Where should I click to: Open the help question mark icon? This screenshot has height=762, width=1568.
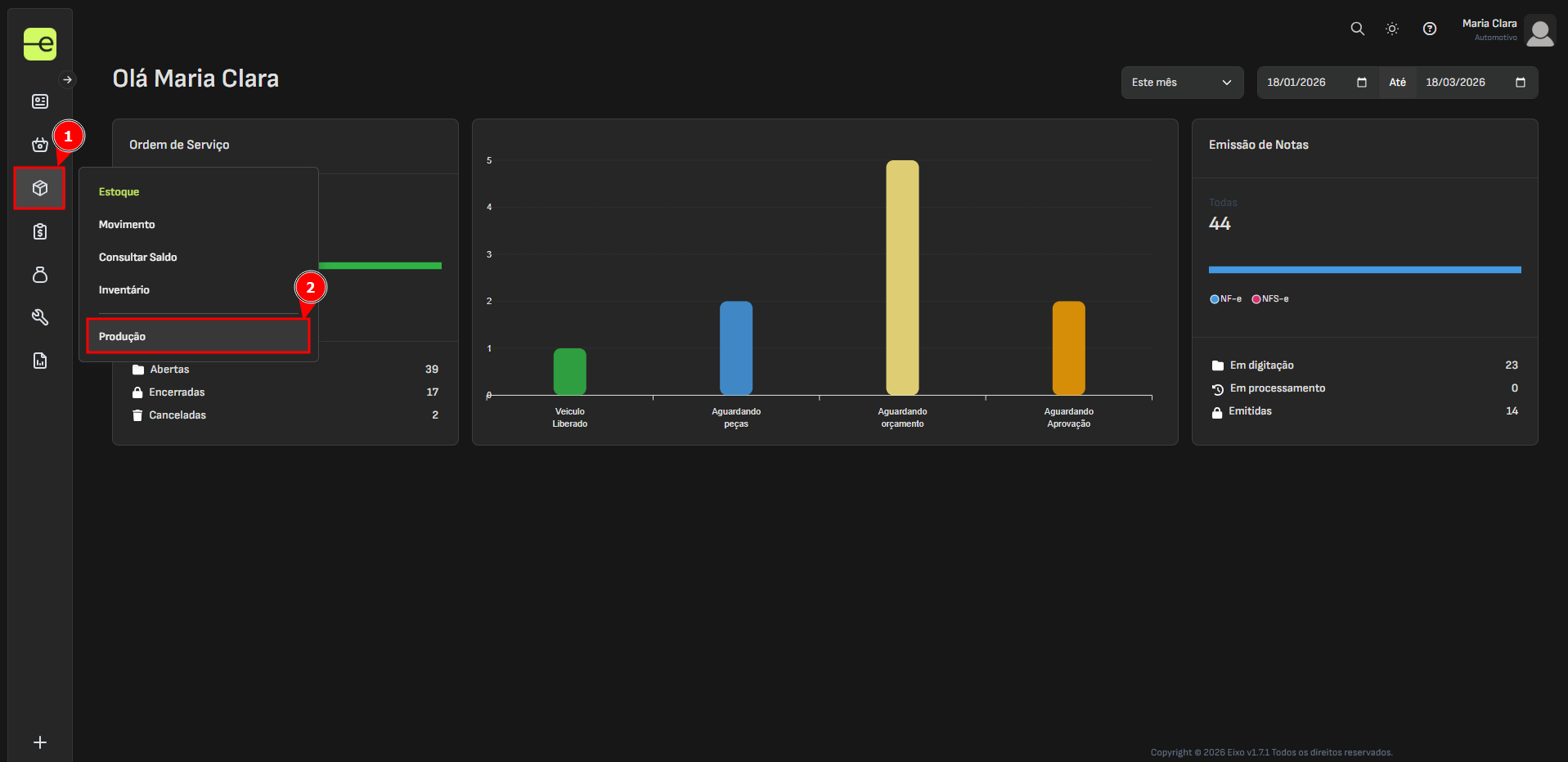(x=1429, y=29)
